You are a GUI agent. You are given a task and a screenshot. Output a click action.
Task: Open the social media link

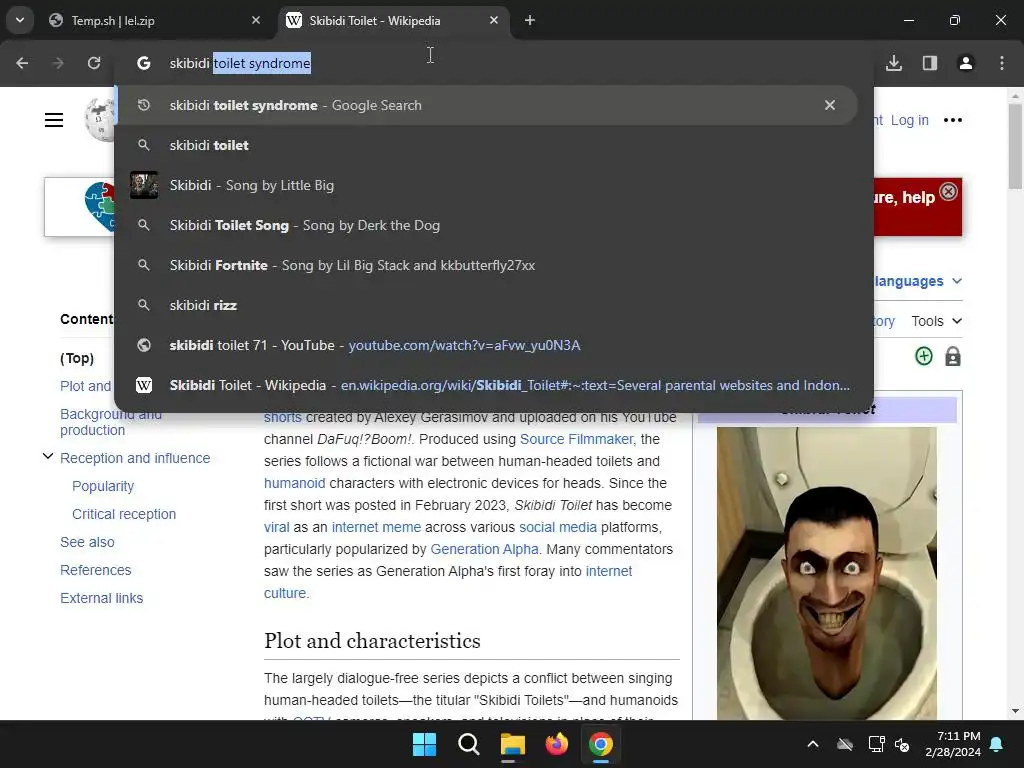[558, 528]
